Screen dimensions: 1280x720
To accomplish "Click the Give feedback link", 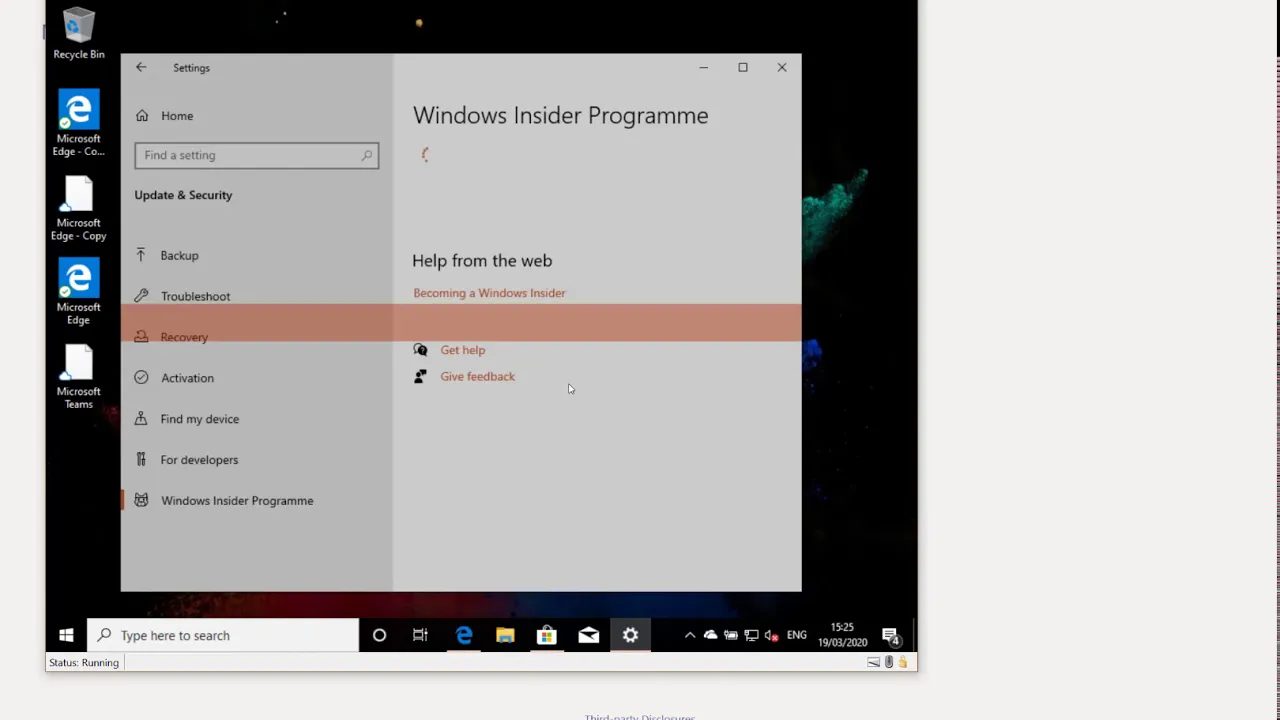I will (477, 376).
